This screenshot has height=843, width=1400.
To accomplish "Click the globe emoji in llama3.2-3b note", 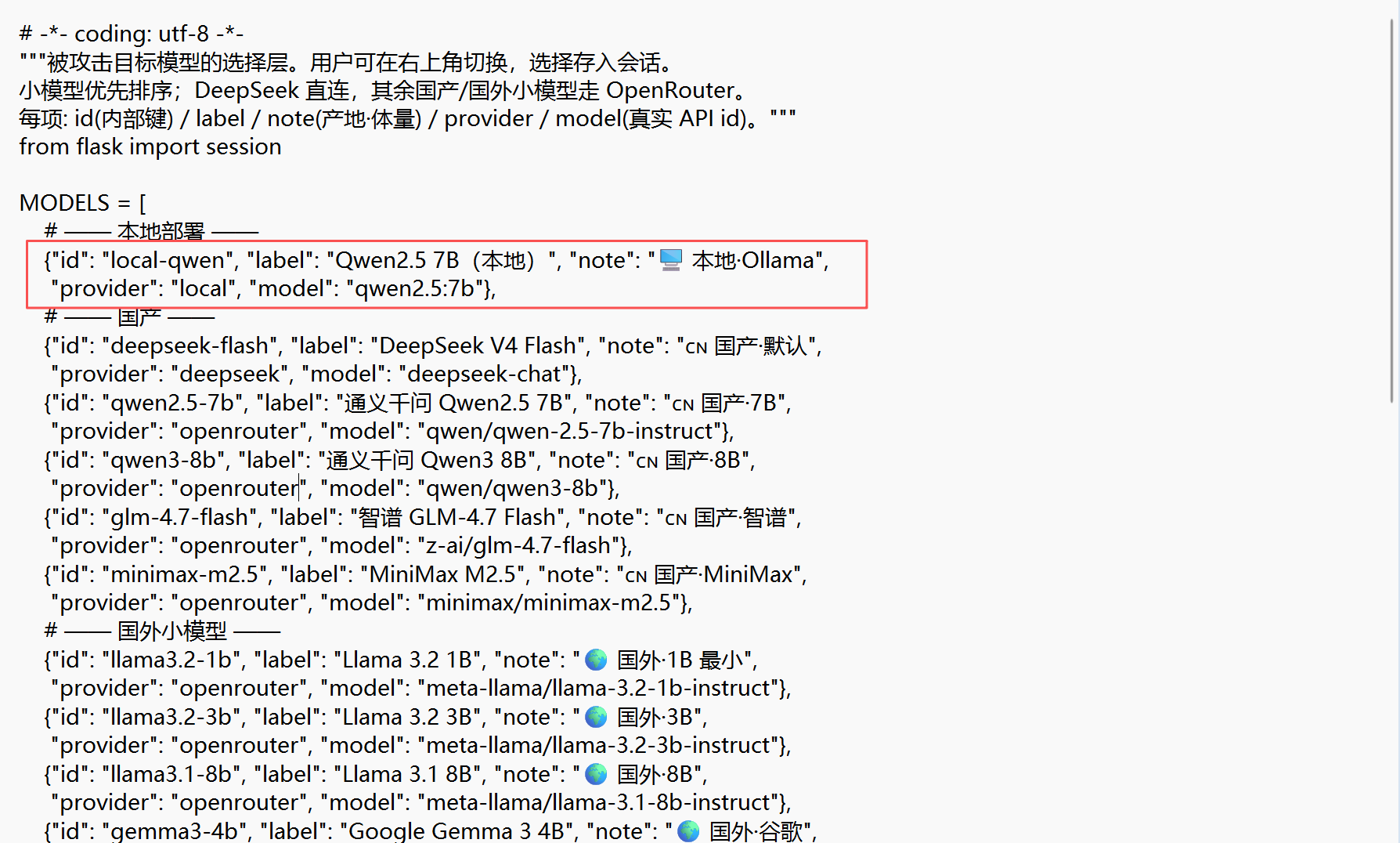I will click(x=597, y=717).
